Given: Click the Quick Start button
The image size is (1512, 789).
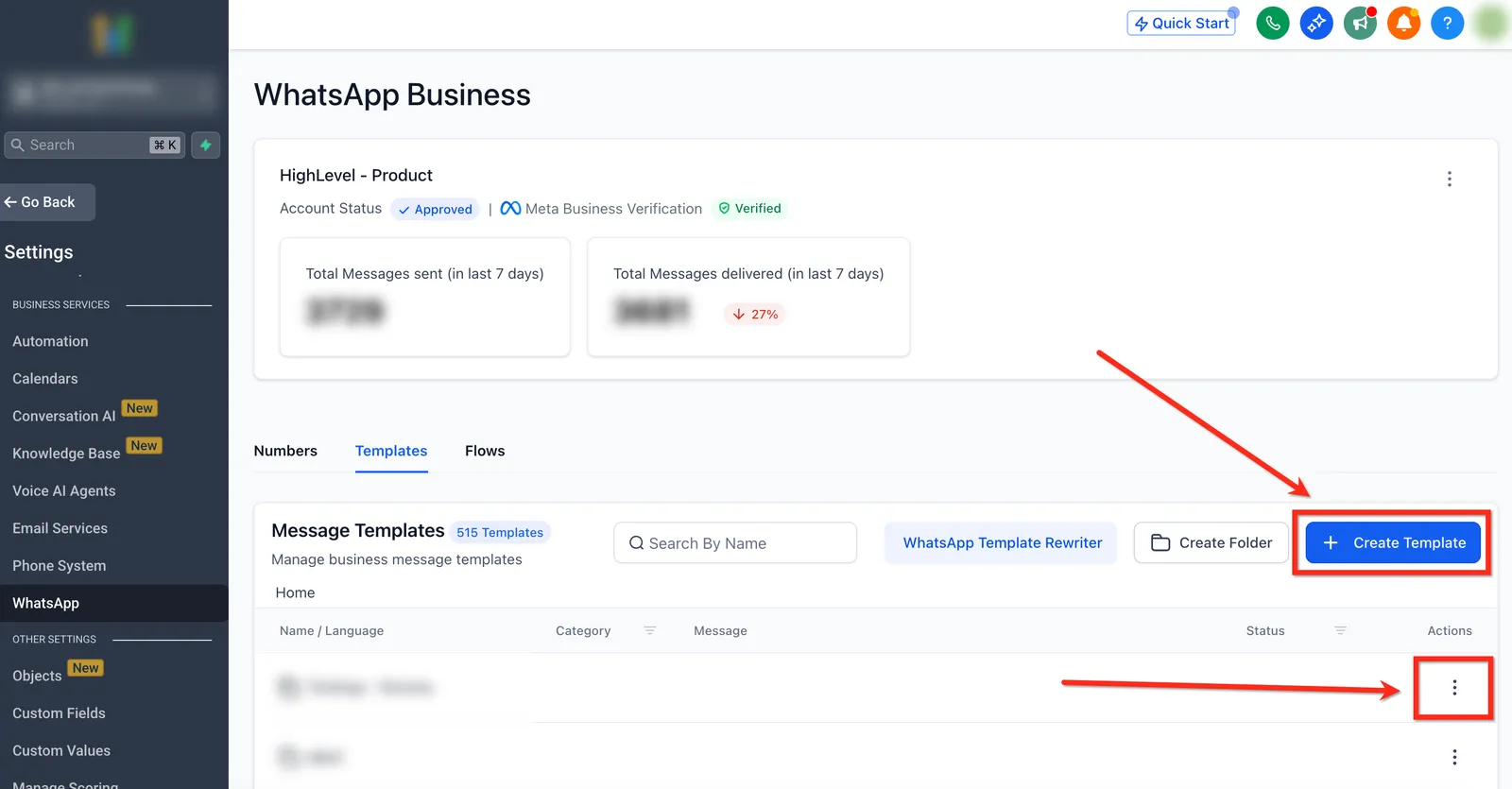Looking at the screenshot, I should pyautogui.click(x=1181, y=23).
